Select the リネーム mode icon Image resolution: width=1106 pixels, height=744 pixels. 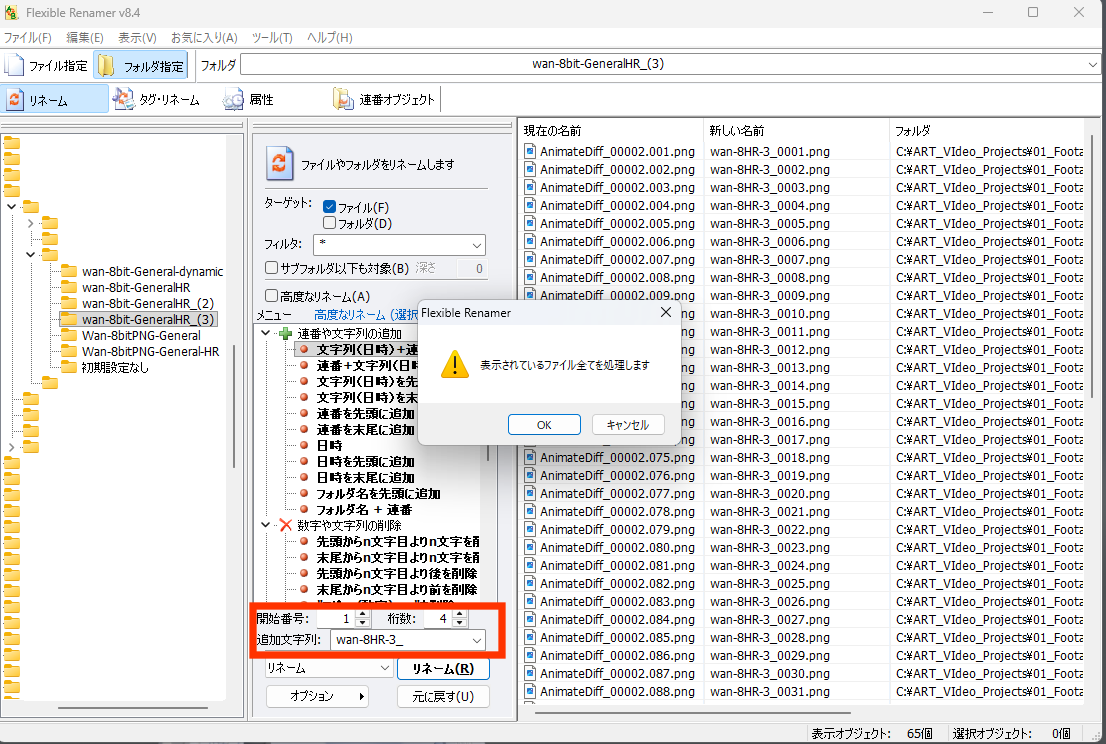(x=16, y=99)
